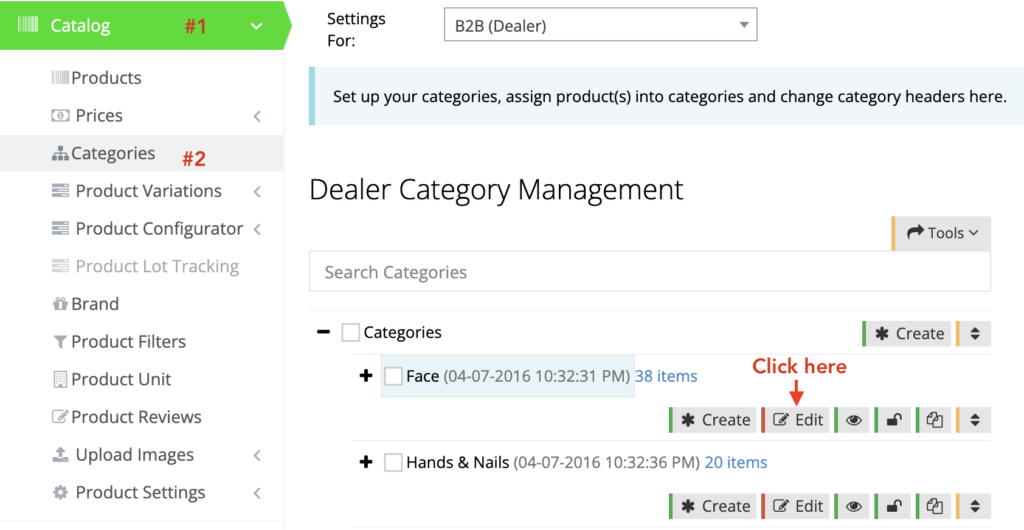The width and height of the screenshot is (1024, 530).
Task: Open Product Filters in the sidebar
Action: click(x=128, y=342)
